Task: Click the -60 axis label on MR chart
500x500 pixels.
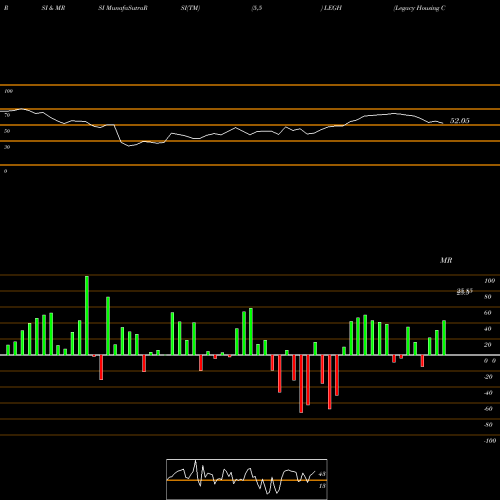Action: [x=488, y=409]
